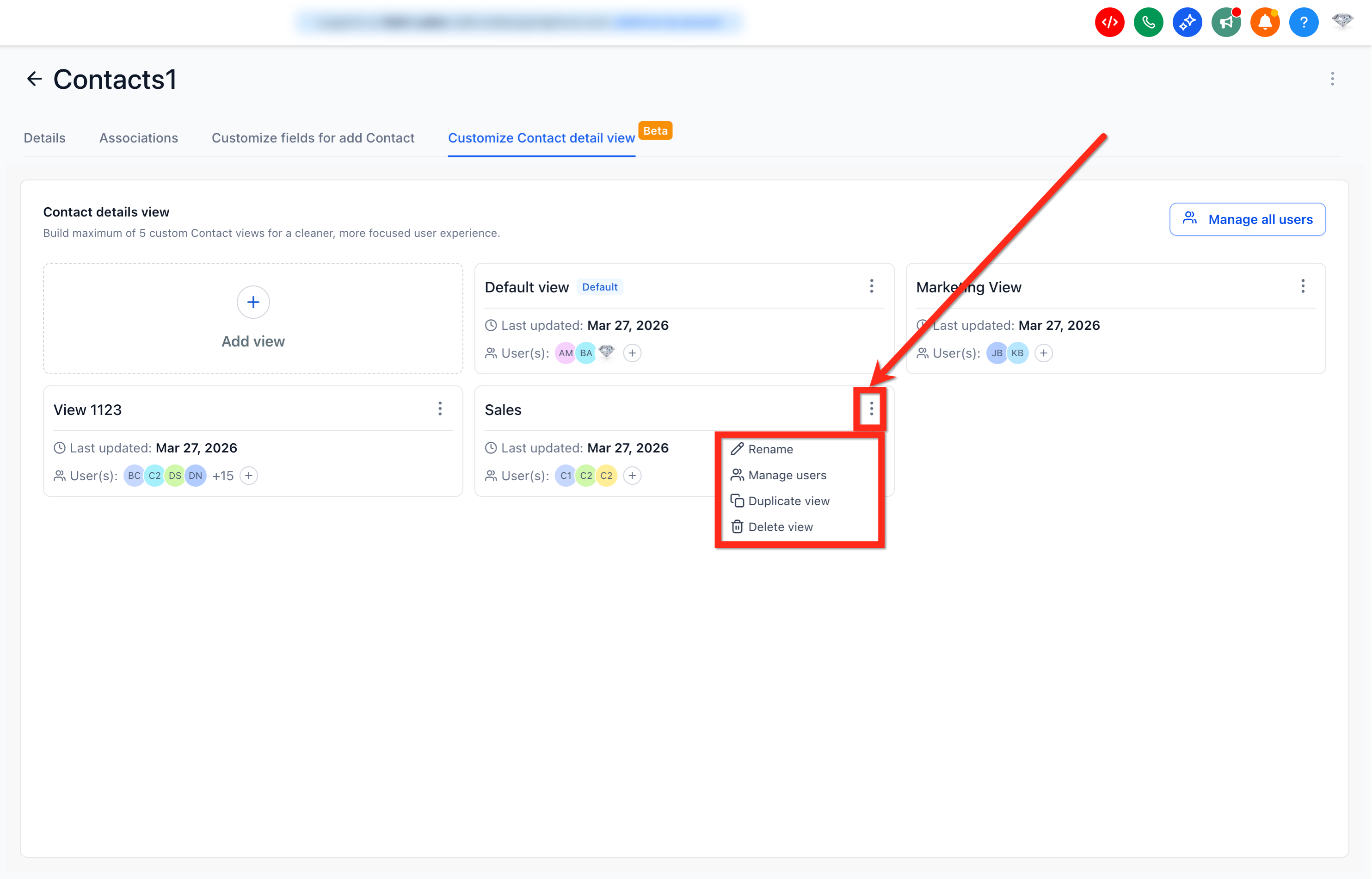This screenshot has height=879, width=1372.
Task: Add a user to View 1123
Action: 249,476
